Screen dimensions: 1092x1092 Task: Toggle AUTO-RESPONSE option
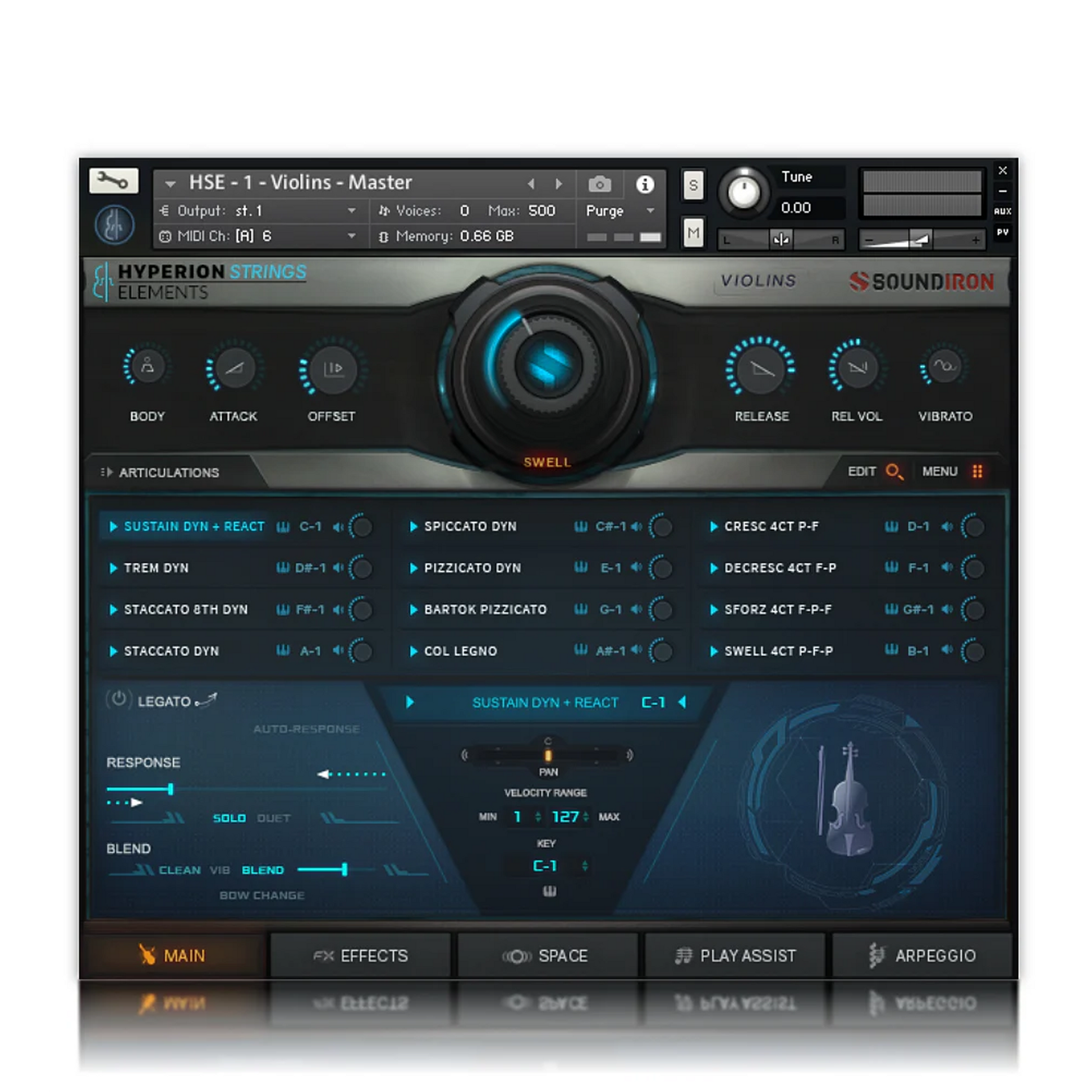[x=306, y=729]
